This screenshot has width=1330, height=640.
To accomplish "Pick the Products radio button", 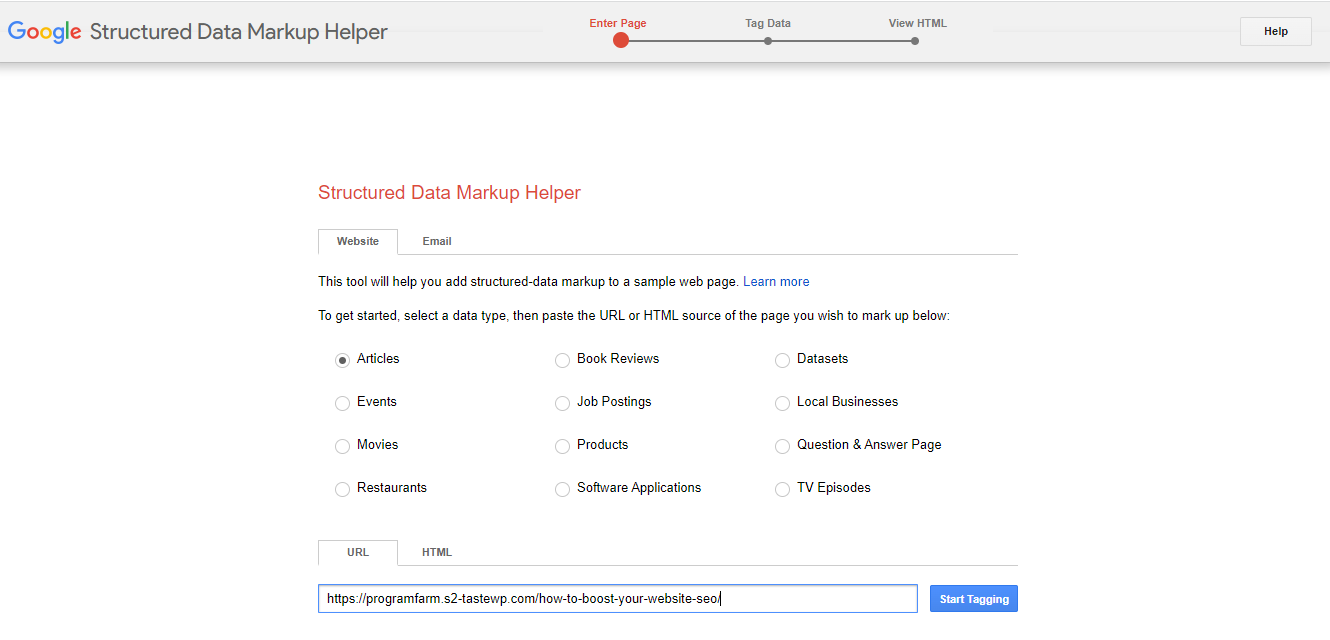I will pyautogui.click(x=562, y=446).
